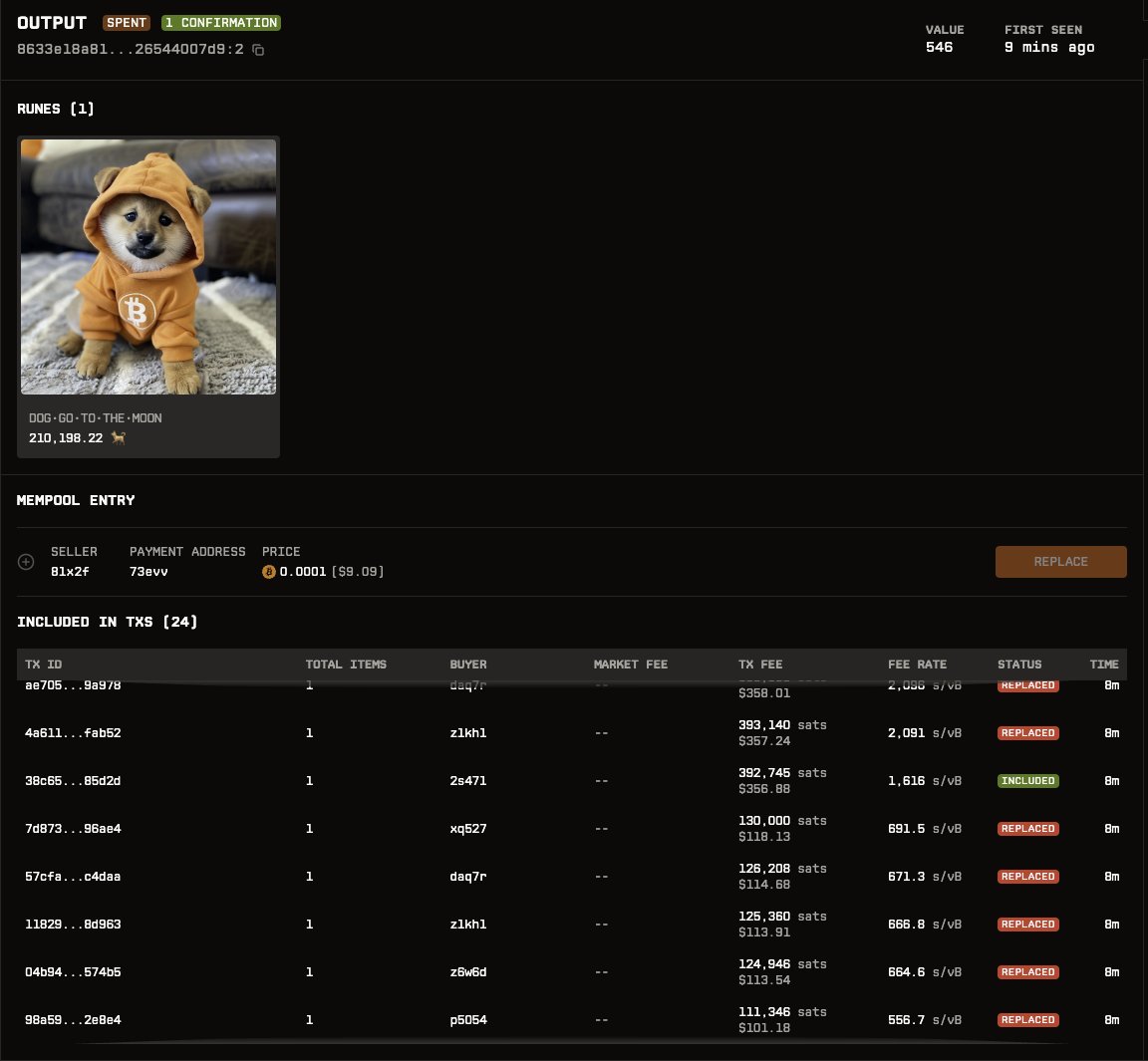Click the orange REPLACE button

(1060, 562)
